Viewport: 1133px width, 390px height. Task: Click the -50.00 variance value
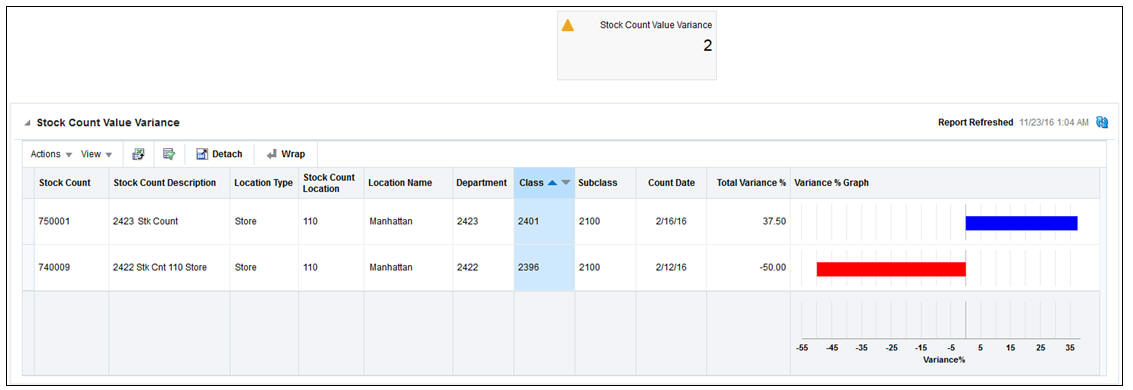pos(772,267)
